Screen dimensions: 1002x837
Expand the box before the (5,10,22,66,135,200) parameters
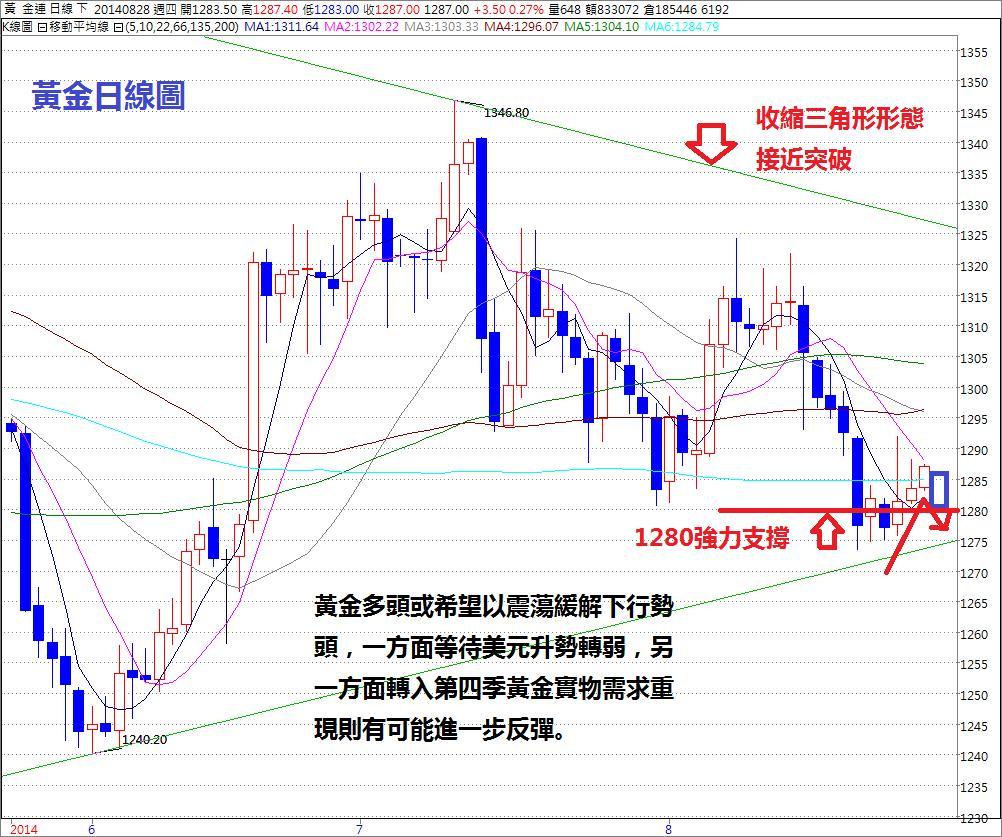(x=118, y=26)
